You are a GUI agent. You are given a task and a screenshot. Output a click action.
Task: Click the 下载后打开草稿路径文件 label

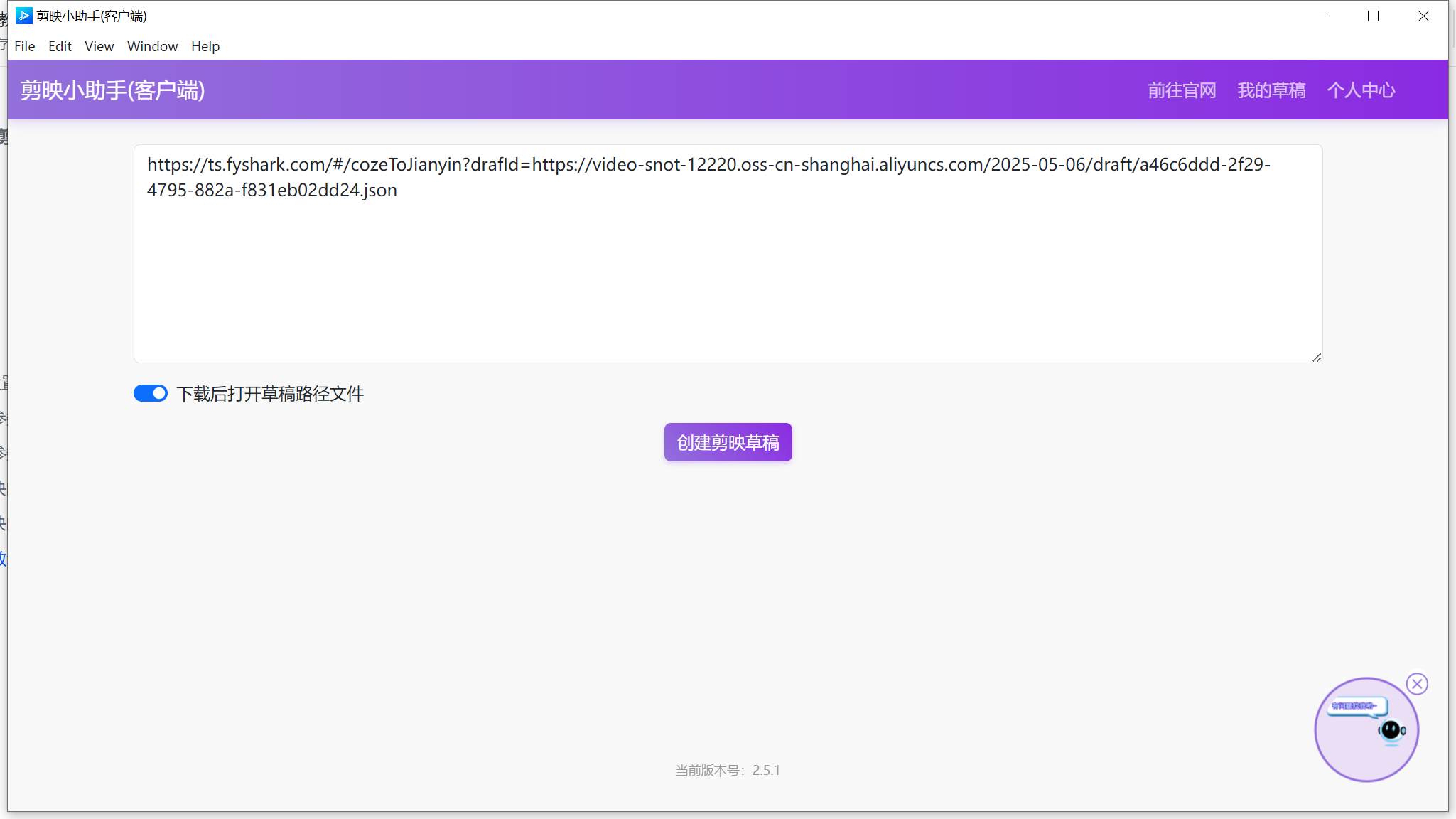click(270, 394)
